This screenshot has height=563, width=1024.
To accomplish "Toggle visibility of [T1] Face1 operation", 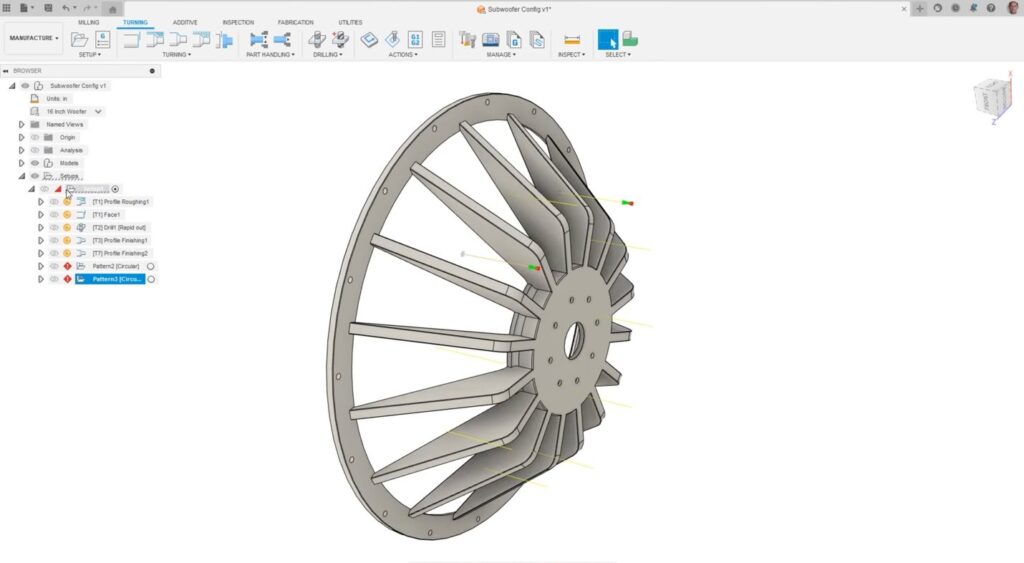I will [54, 215].
